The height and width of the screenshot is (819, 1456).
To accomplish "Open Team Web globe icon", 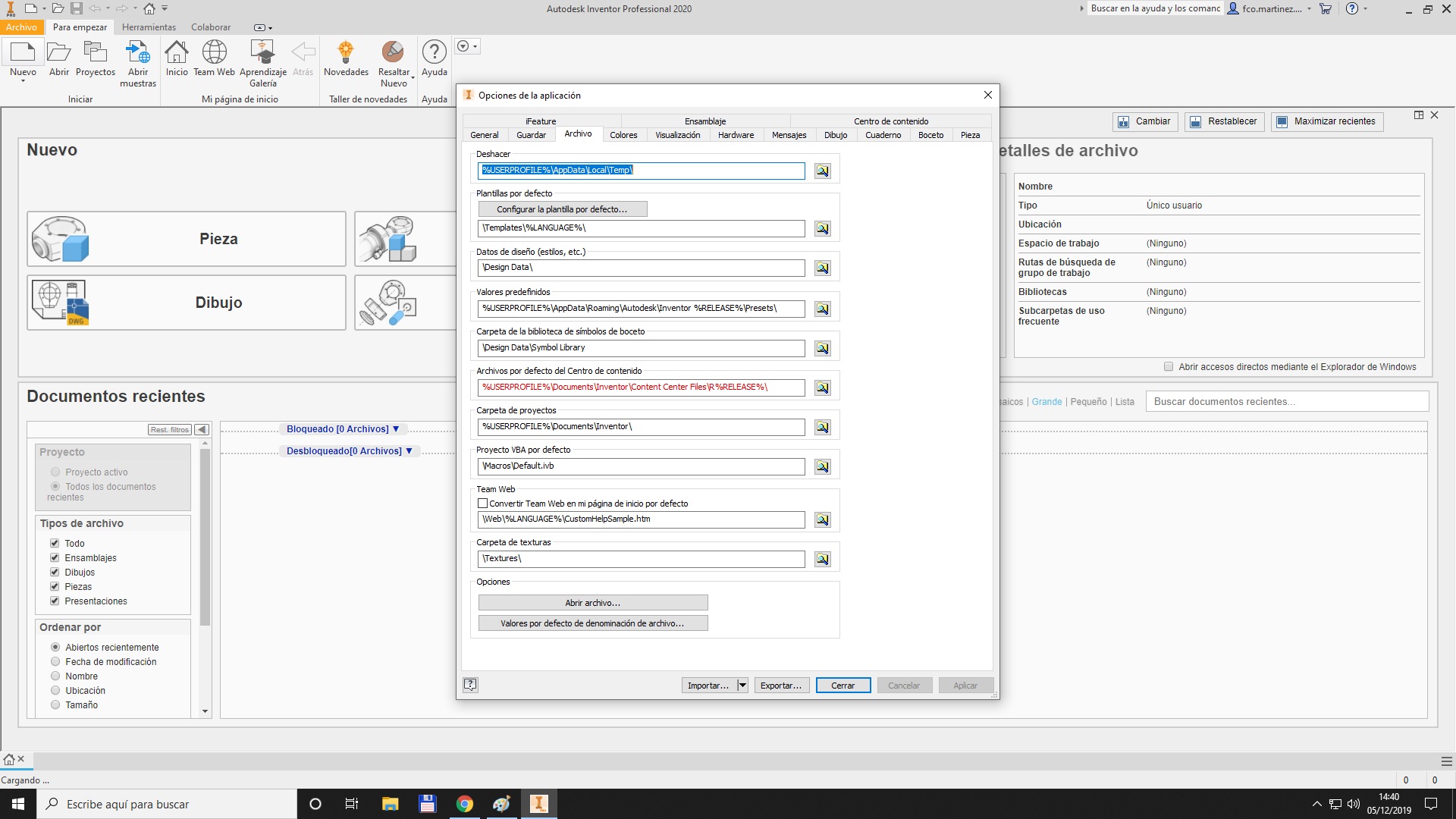I will (214, 52).
